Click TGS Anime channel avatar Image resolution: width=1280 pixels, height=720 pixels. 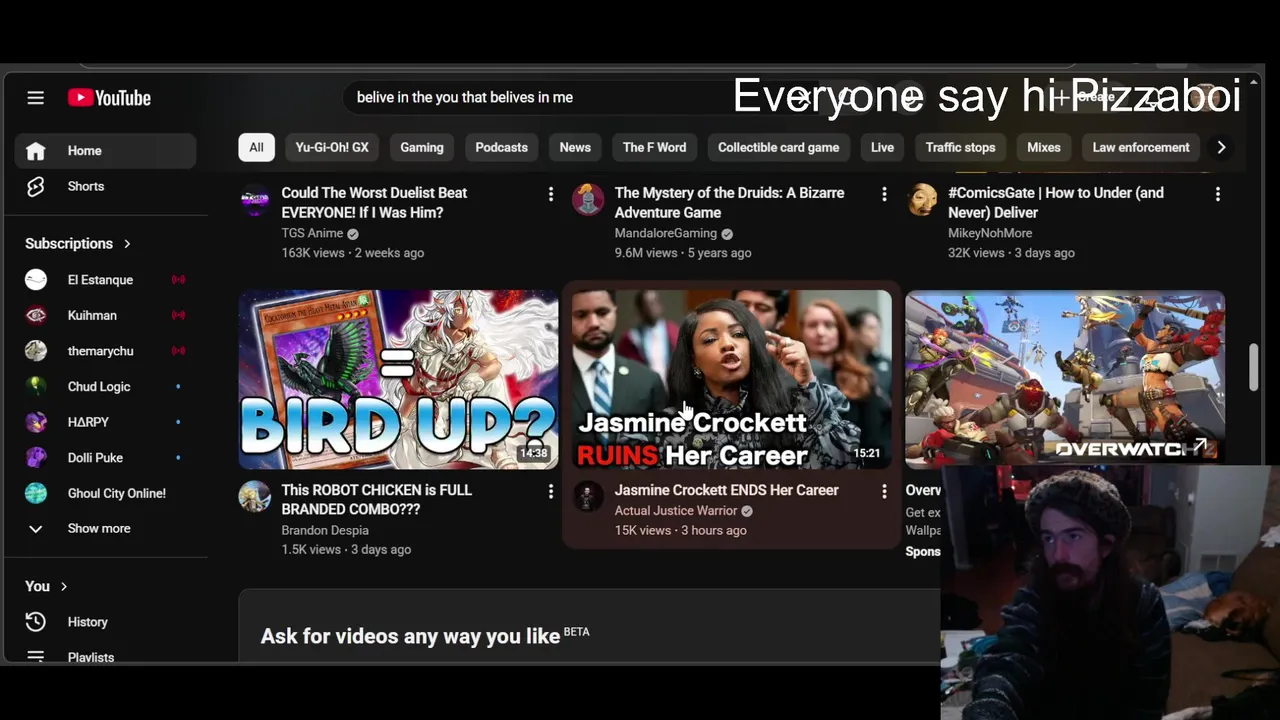pyautogui.click(x=255, y=199)
